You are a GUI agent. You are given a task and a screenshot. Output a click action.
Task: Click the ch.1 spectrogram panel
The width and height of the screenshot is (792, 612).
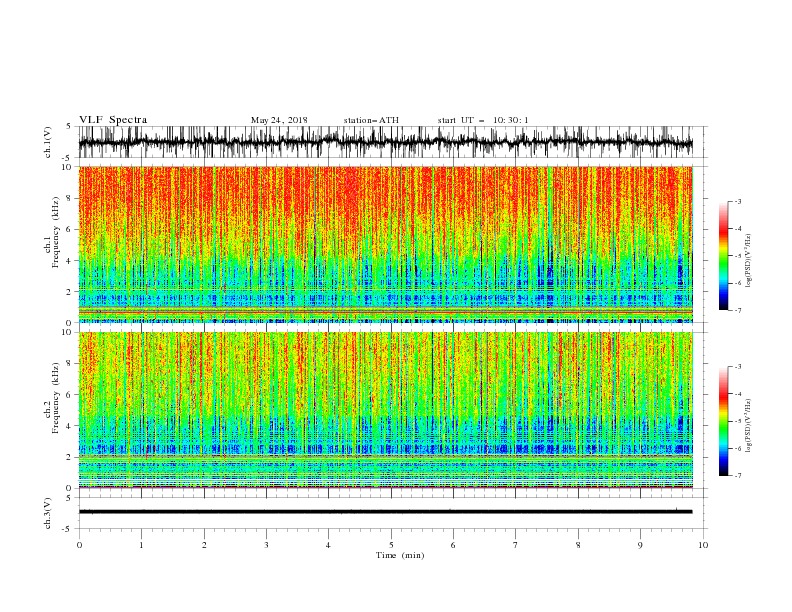point(386,244)
